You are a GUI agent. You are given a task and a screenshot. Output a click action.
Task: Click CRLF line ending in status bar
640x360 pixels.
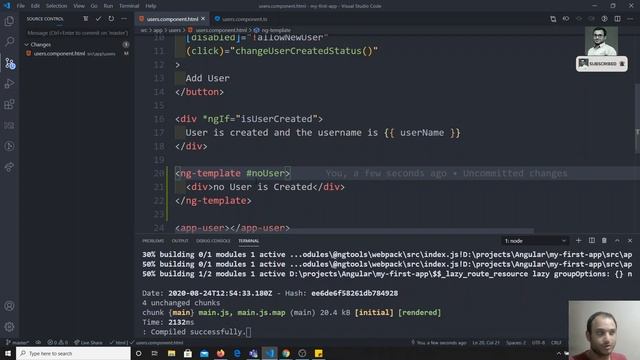556,342
